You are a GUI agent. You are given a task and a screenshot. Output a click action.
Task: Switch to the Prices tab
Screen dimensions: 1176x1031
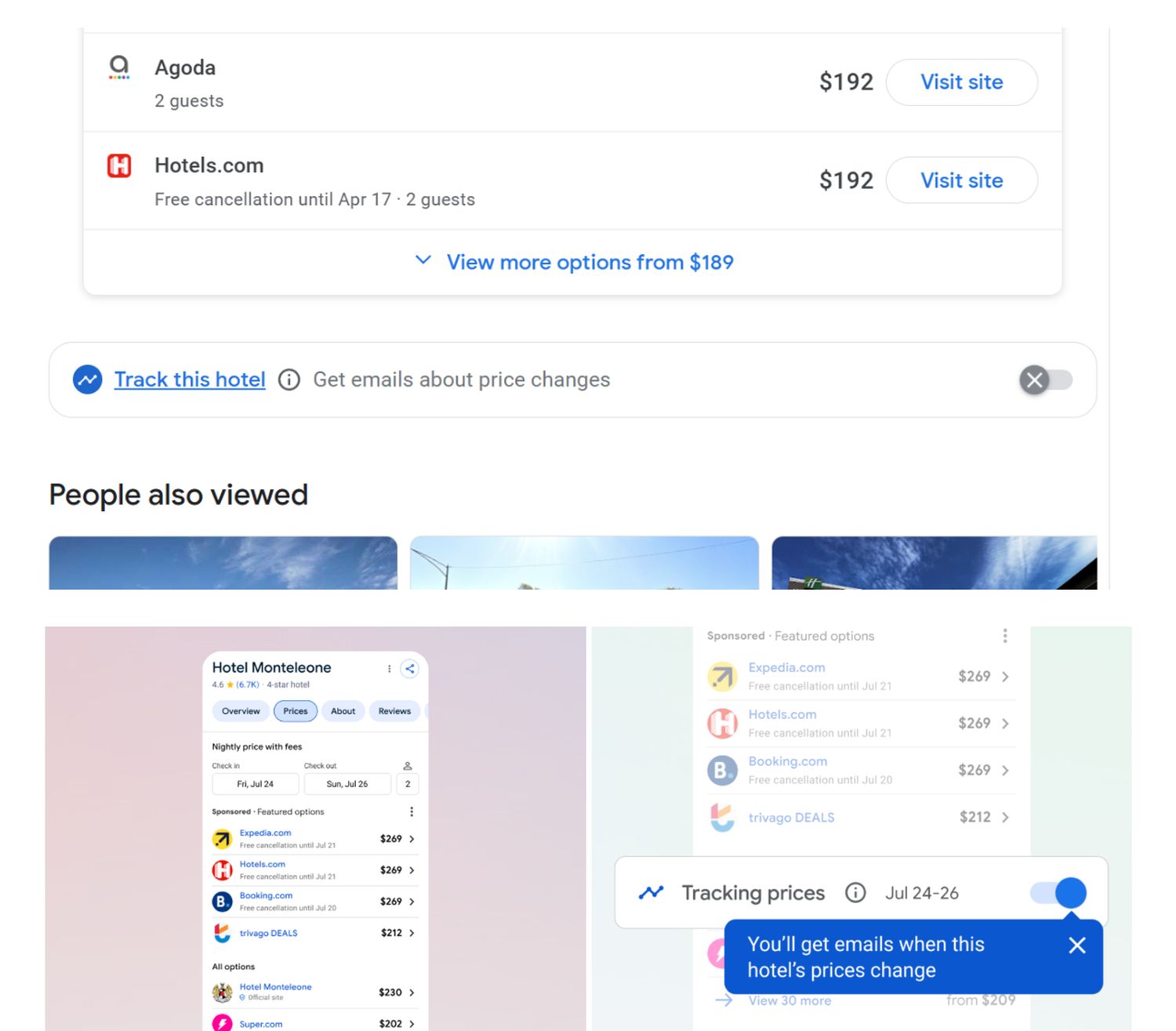pyautogui.click(x=296, y=711)
